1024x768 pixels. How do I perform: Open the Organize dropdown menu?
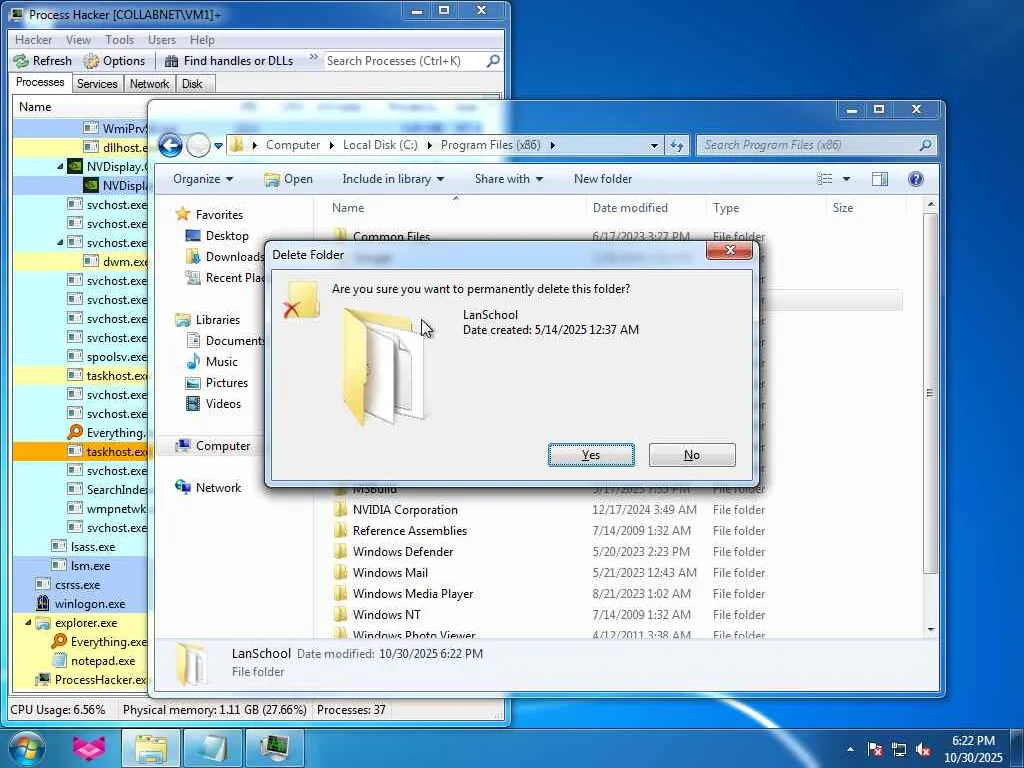pyautogui.click(x=203, y=179)
